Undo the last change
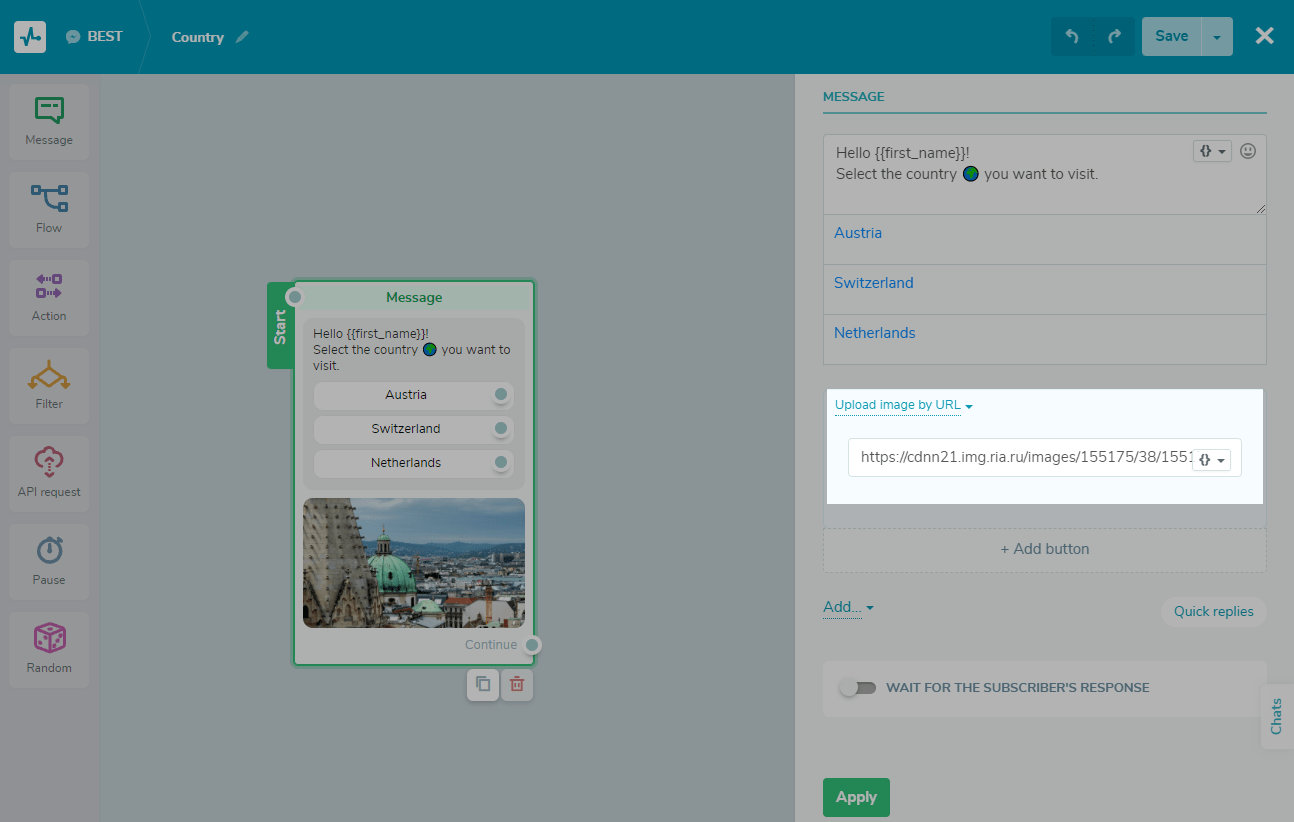The height and width of the screenshot is (822, 1294). (x=1072, y=36)
